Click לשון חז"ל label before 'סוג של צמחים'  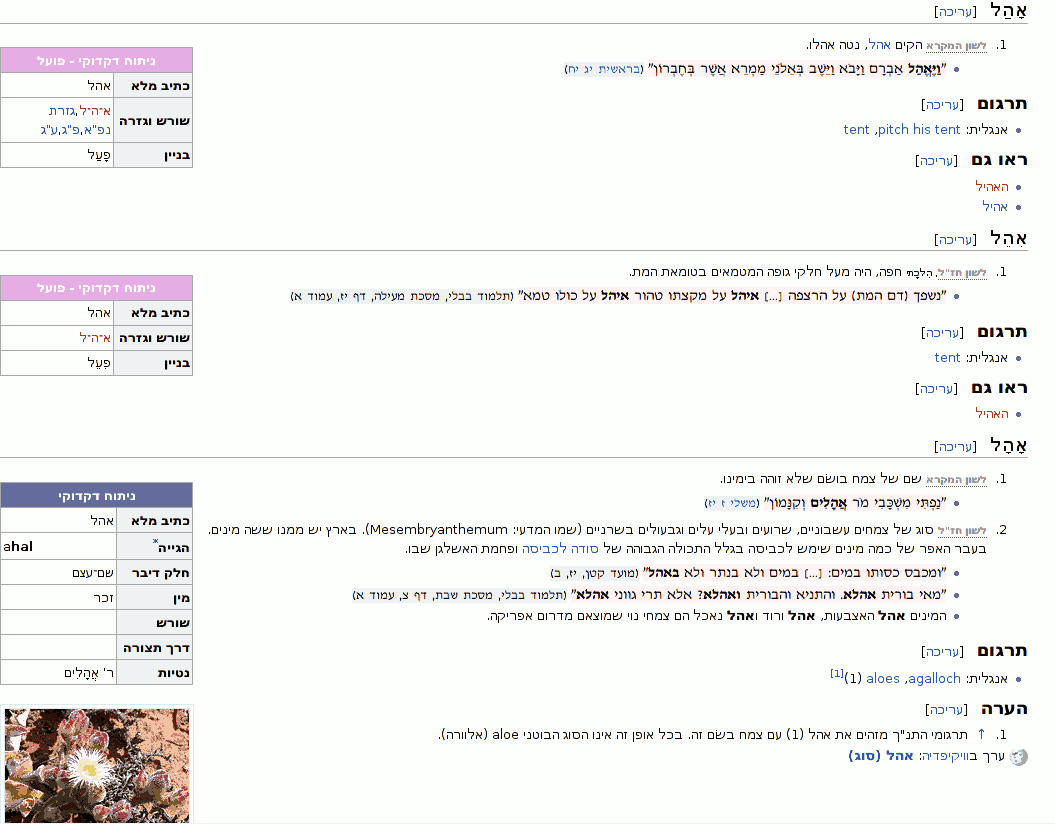962,531
